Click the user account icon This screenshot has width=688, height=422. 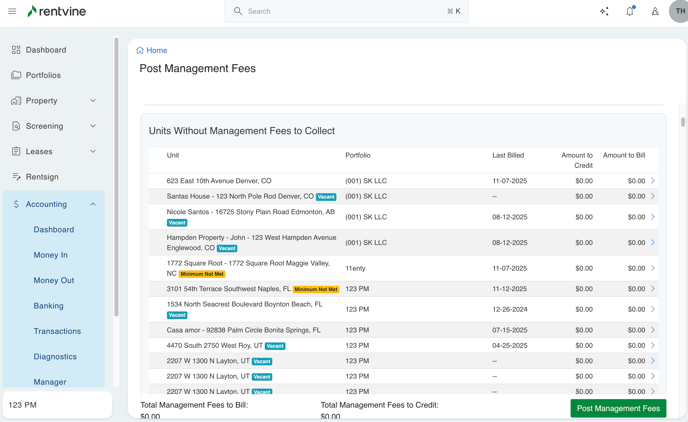tap(655, 12)
